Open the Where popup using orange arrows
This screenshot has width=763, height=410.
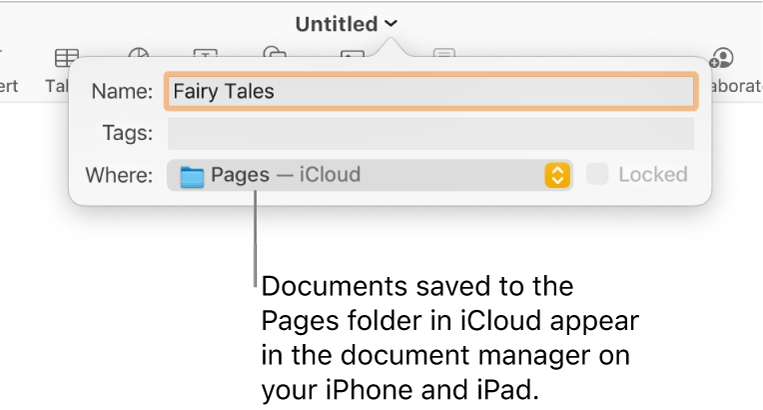tap(557, 176)
